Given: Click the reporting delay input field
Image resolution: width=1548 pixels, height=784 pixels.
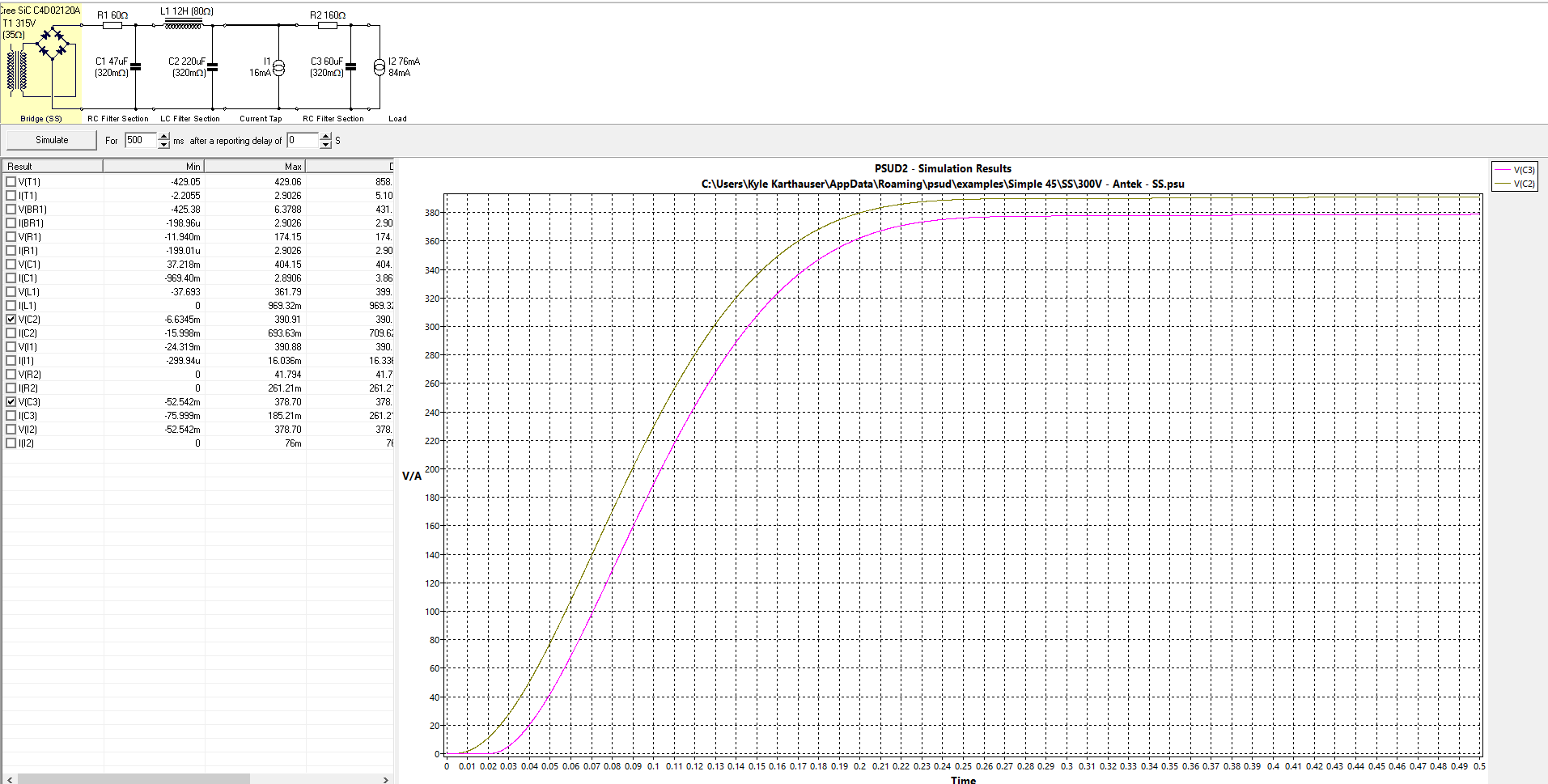Looking at the screenshot, I should tap(303, 140).
